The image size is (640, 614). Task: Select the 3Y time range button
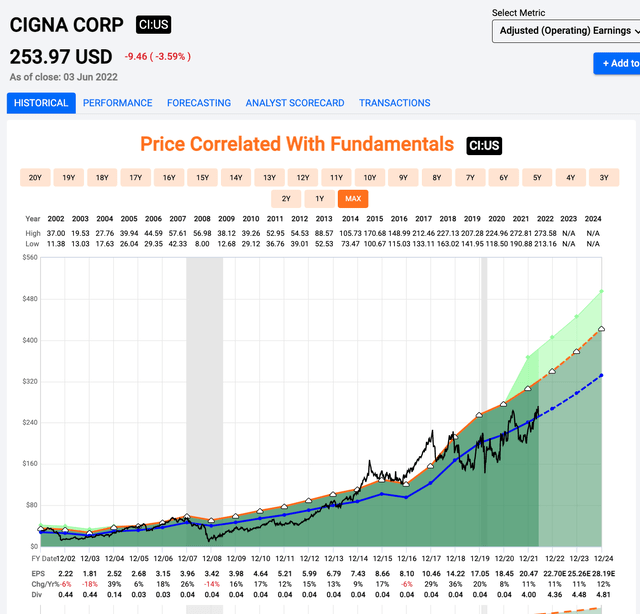(604, 178)
